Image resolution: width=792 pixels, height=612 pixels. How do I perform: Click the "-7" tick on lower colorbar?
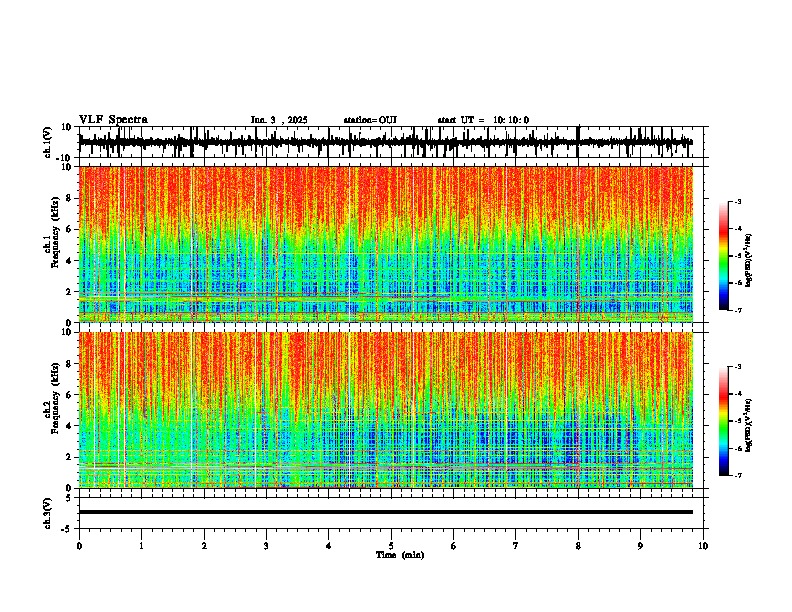coord(738,475)
